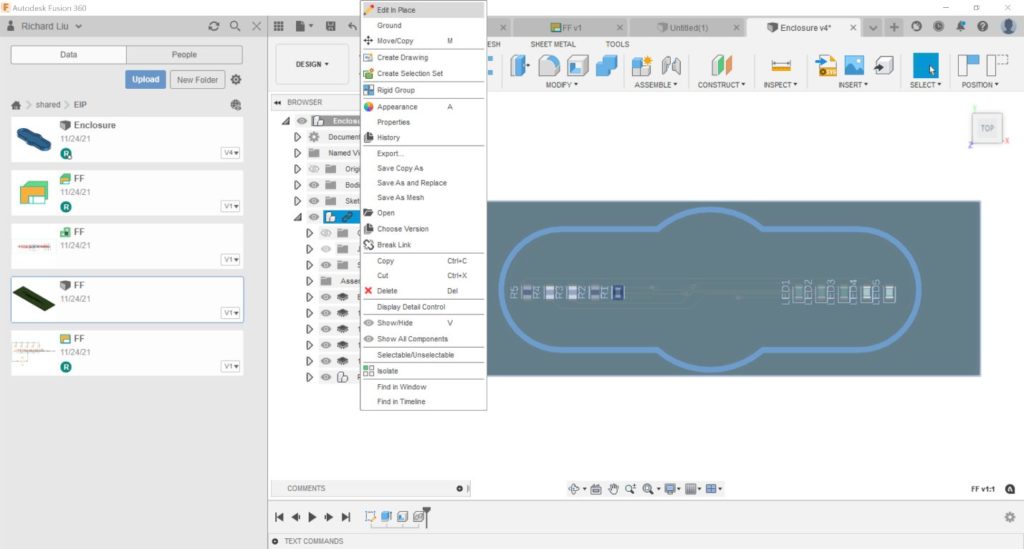This screenshot has height=549, width=1024.
Task: Refresh the data panel
Action: pos(213,26)
